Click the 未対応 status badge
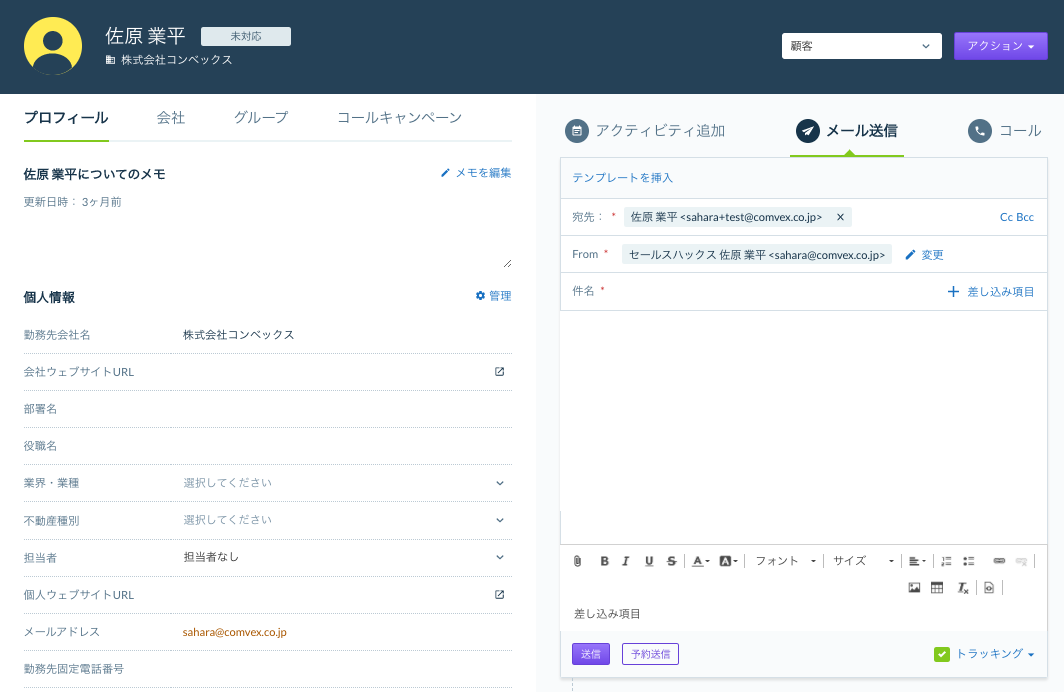Image resolution: width=1064 pixels, height=692 pixels. point(246,37)
